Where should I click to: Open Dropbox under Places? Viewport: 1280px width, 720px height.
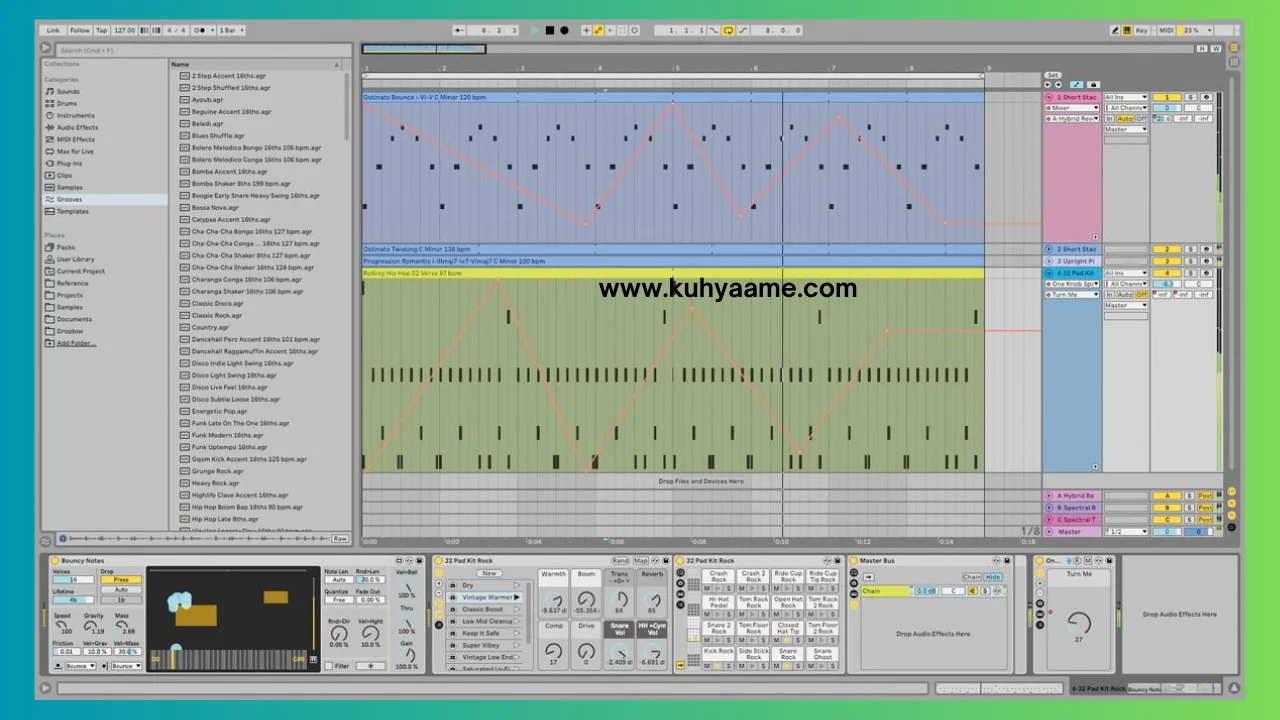tap(70, 331)
